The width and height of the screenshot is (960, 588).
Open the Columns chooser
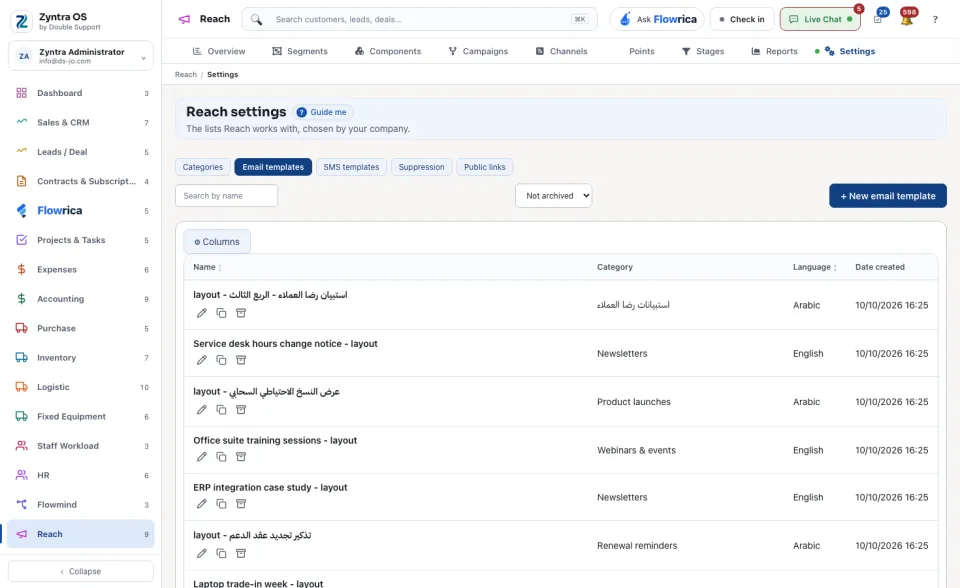pyautogui.click(x=217, y=242)
